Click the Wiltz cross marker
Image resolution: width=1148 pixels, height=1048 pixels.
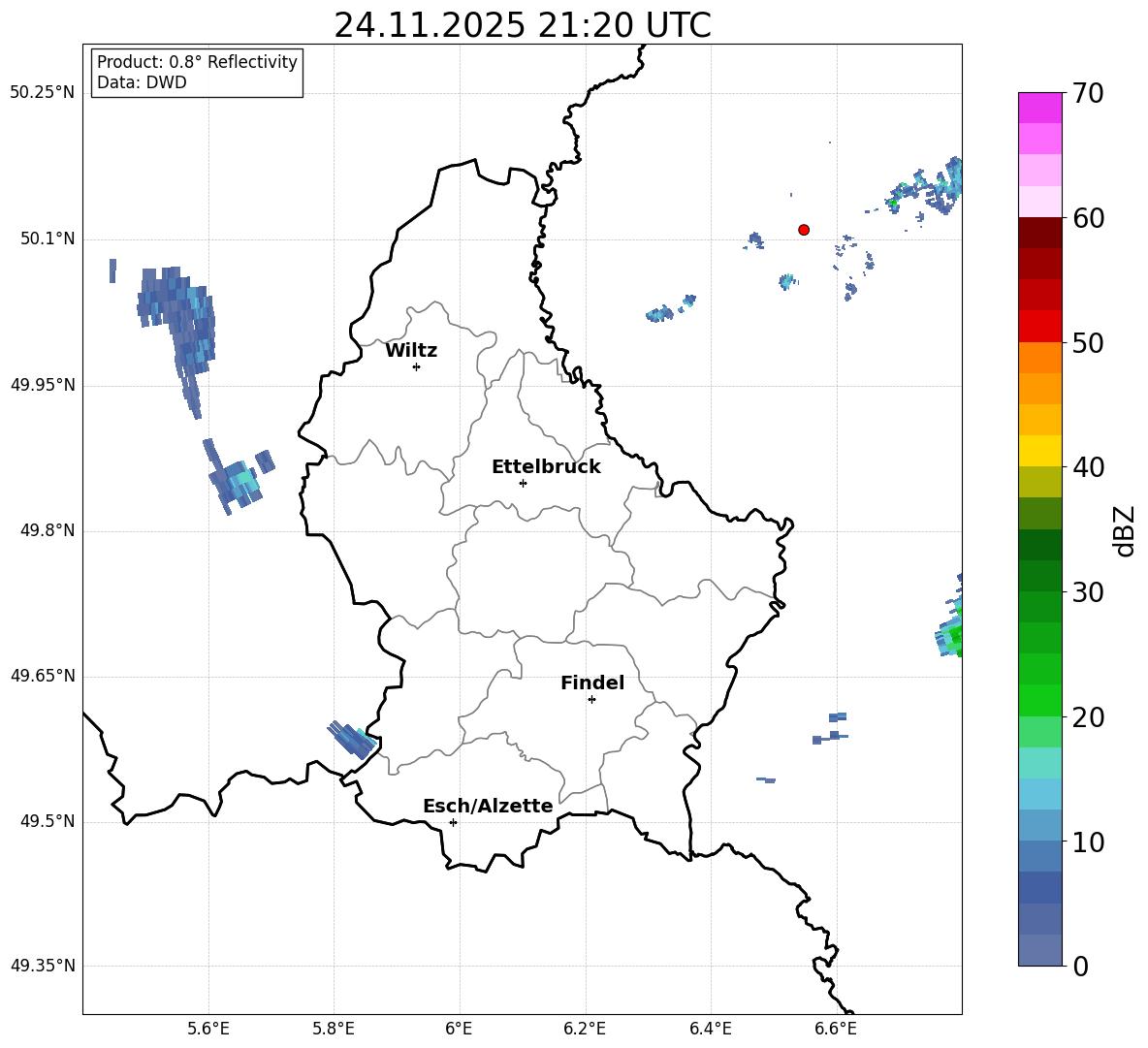click(416, 366)
